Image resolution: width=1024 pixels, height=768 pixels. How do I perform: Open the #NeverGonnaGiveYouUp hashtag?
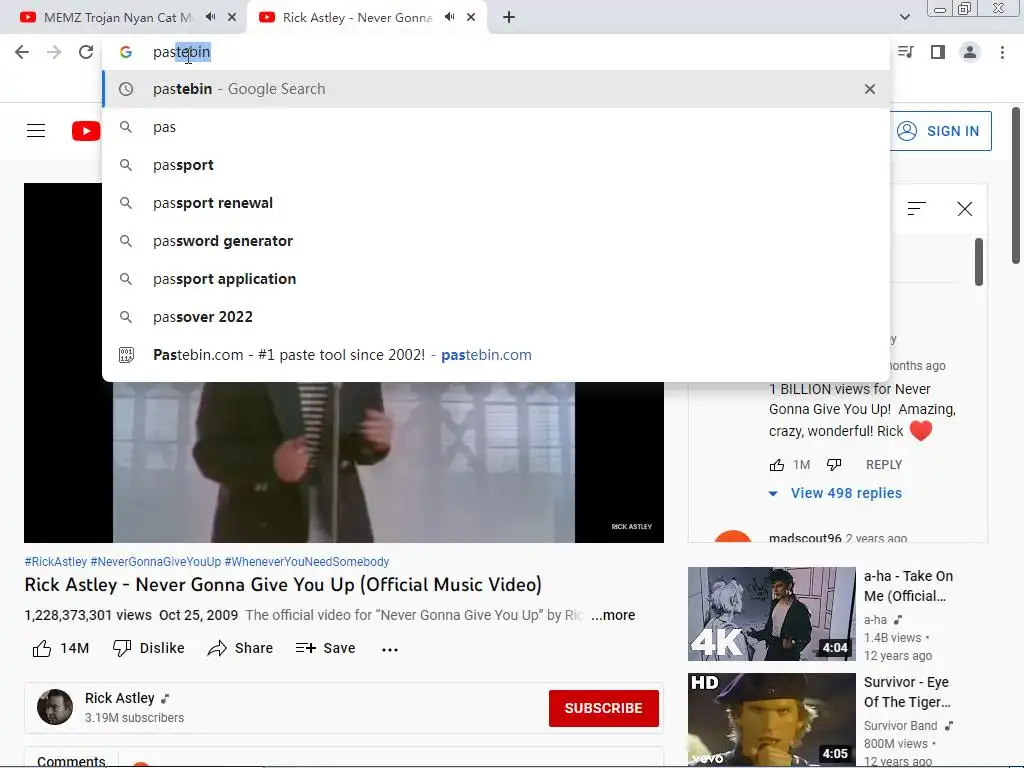(x=155, y=562)
